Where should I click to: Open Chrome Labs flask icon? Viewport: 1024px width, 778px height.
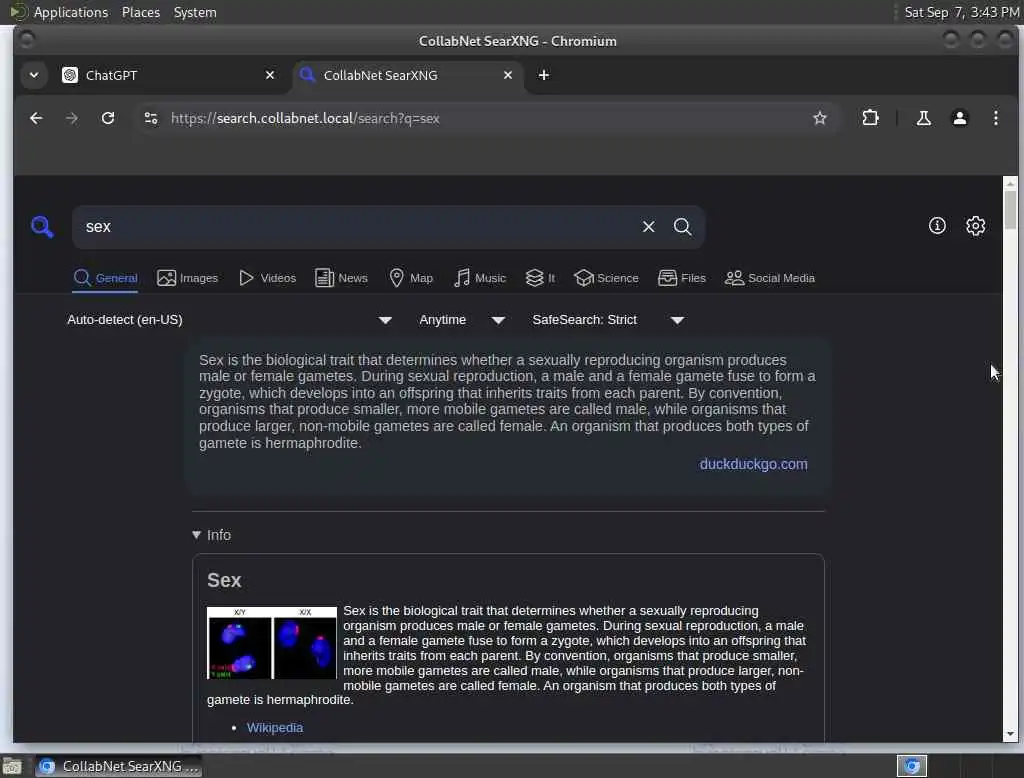point(923,118)
